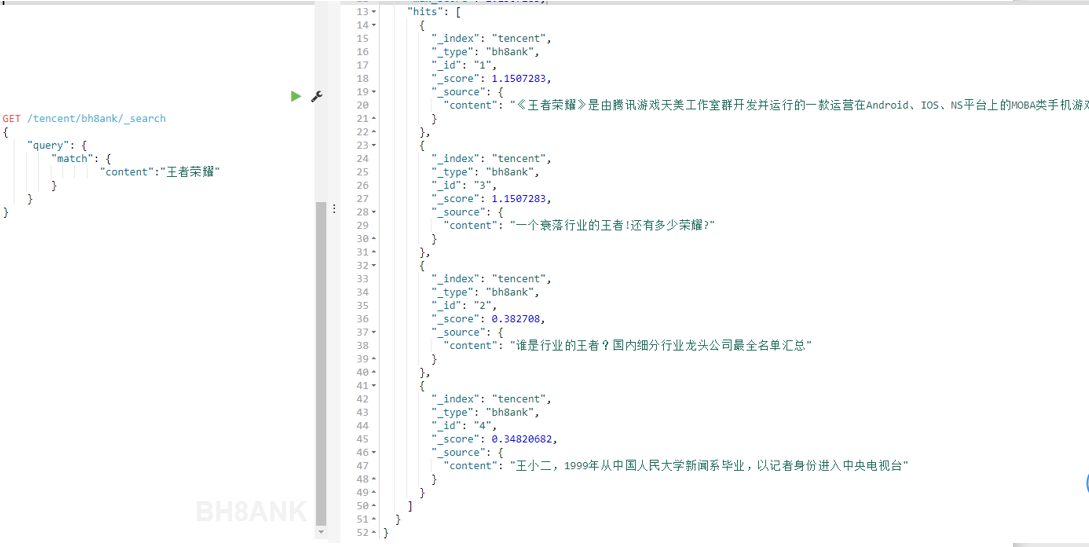Viewport: 1089px width, 547px height.
Task: Collapse the hit object starting at line 41
Action: pyautogui.click(x=375, y=385)
